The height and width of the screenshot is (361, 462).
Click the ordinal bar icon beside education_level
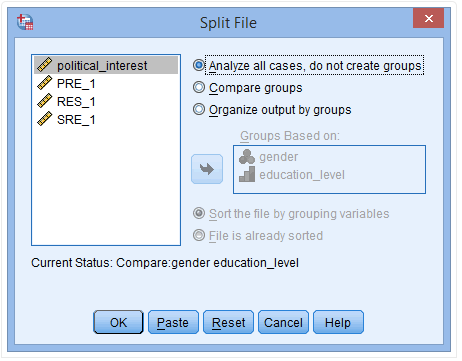[x=247, y=174]
